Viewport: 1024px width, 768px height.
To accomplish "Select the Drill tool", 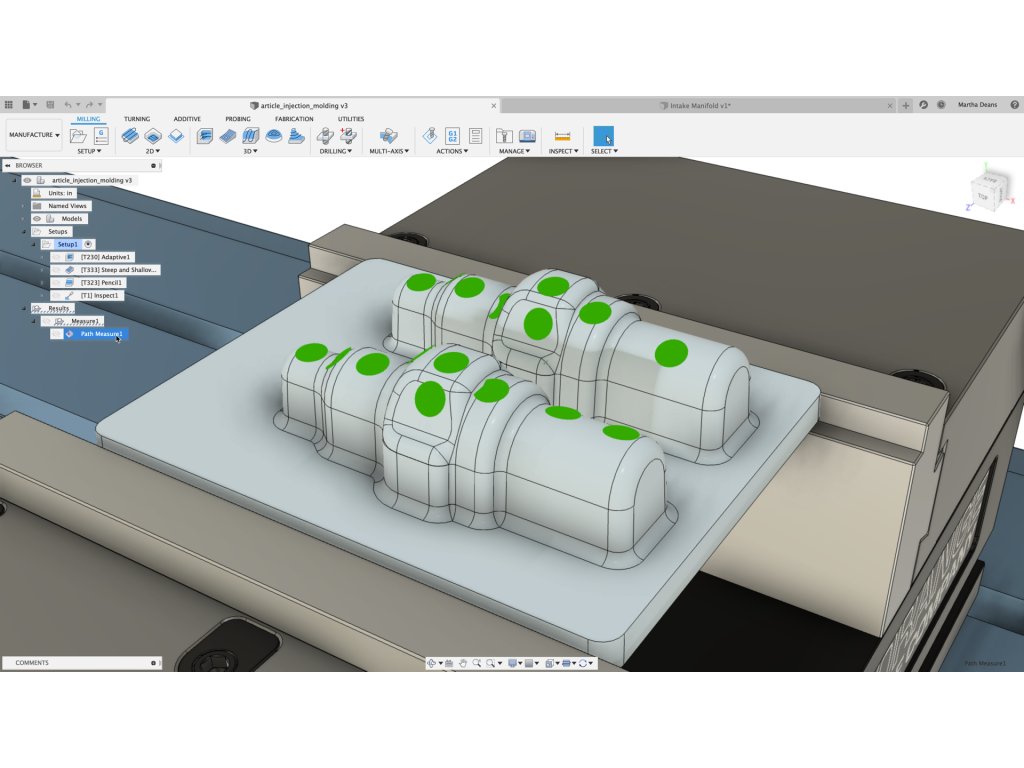I will coord(325,136).
